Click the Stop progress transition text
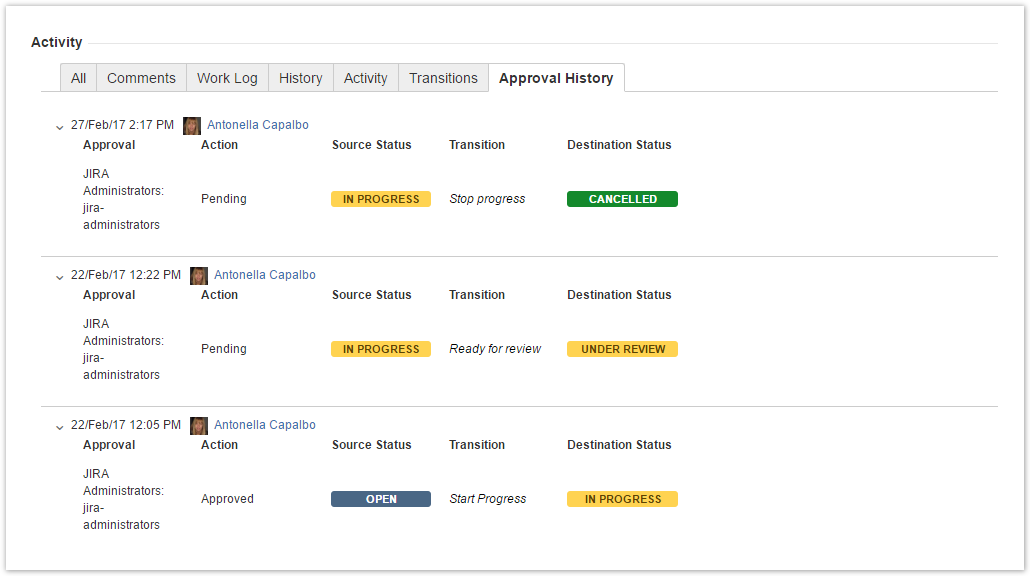 (x=487, y=199)
